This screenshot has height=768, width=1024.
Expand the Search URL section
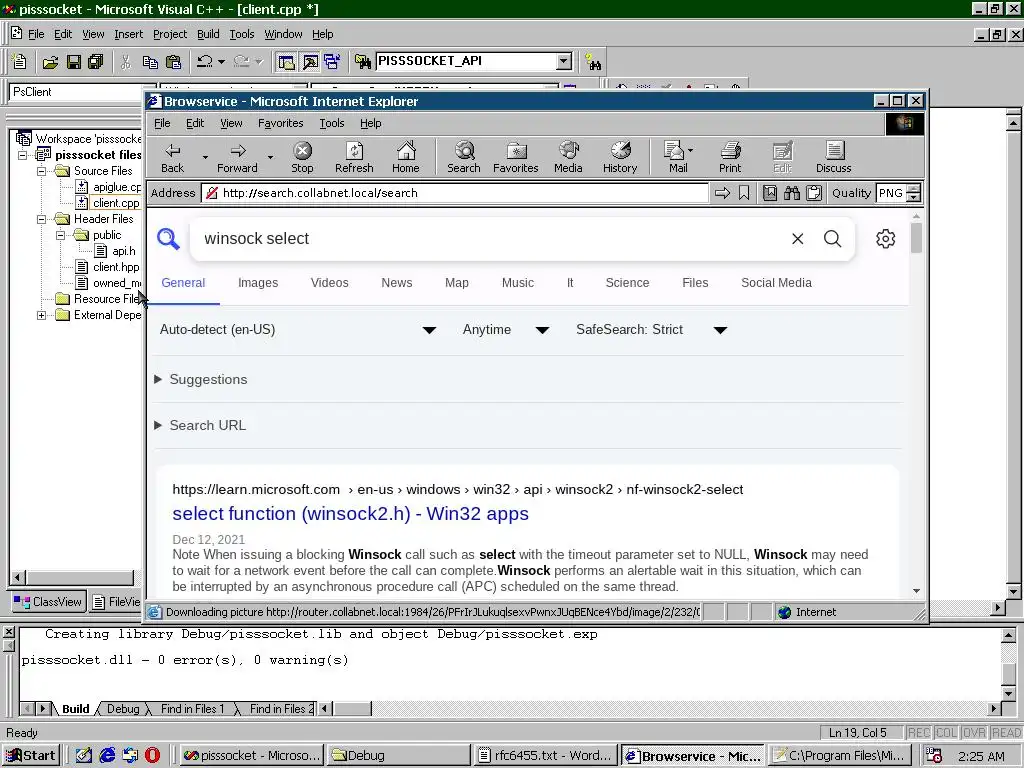(200, 425)
